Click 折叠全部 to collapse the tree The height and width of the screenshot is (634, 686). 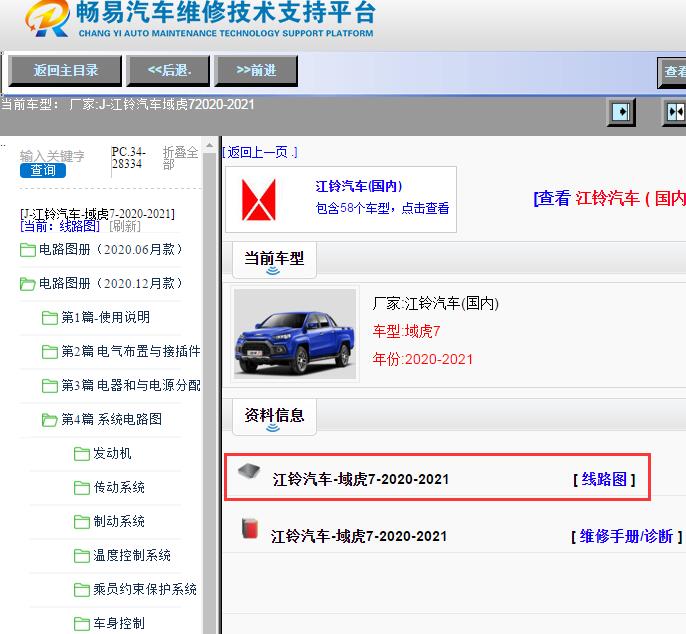[x=180, y=158]
